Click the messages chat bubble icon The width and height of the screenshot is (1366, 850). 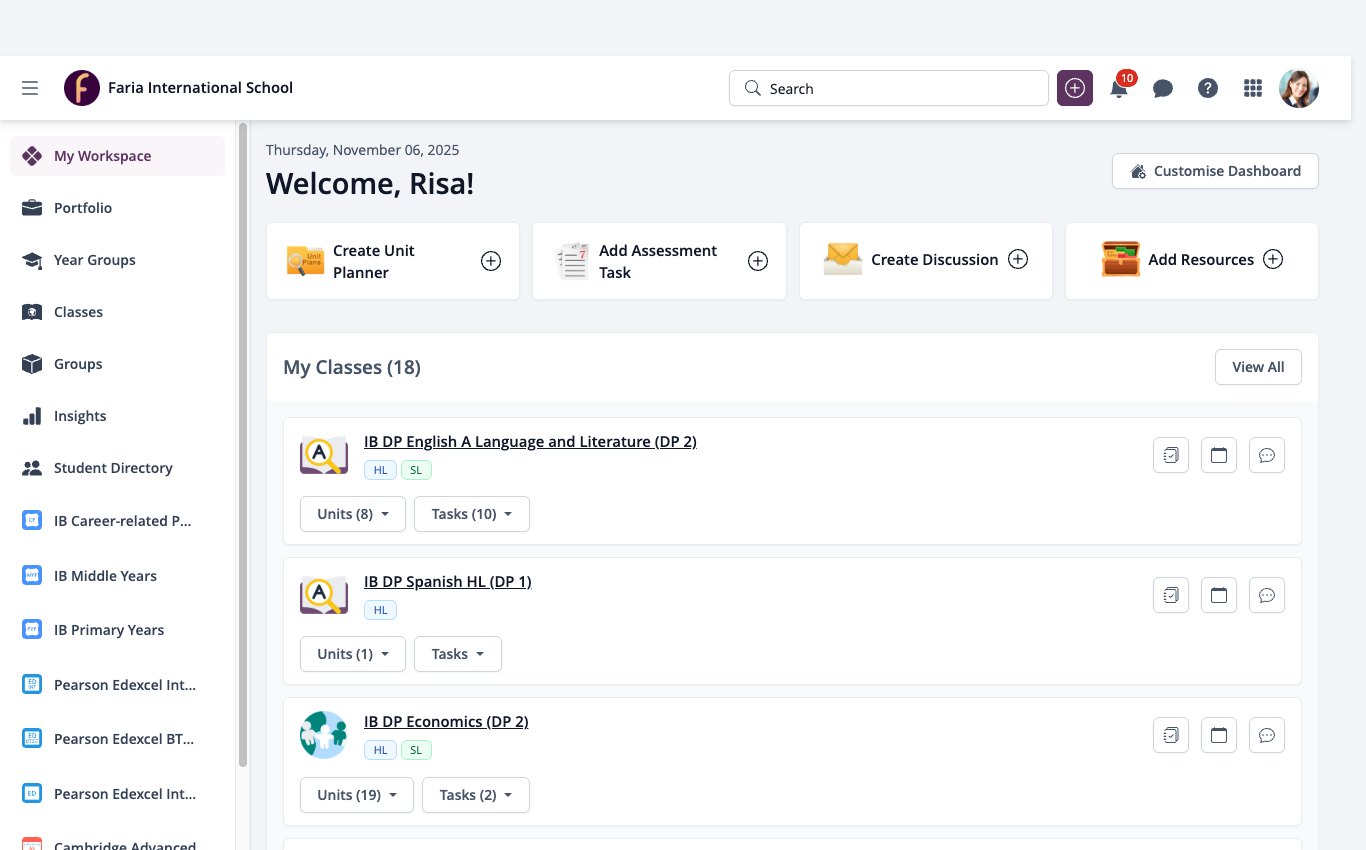coord(1163,88)
